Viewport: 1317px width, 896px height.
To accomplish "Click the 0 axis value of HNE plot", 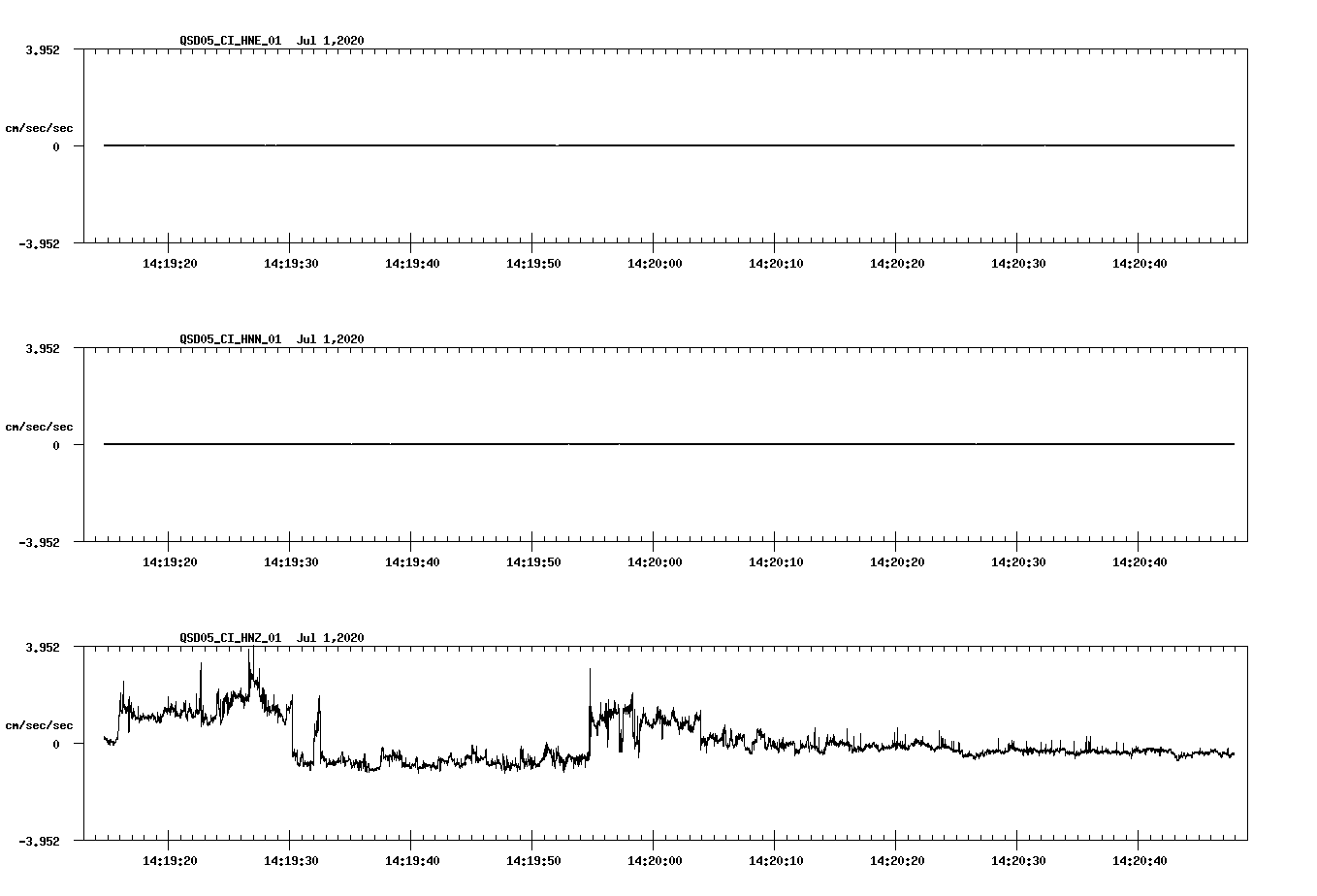I will tap(56, 146).
